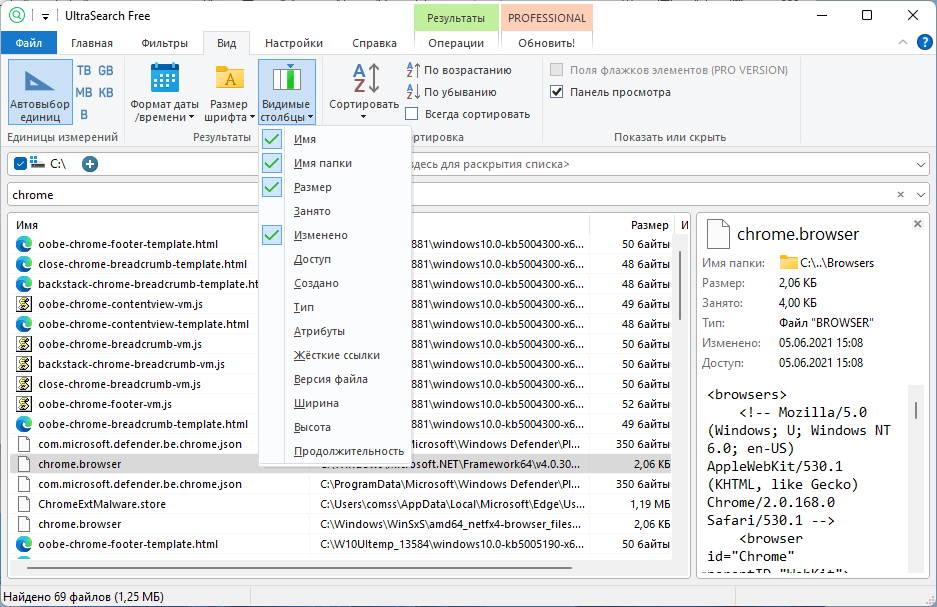Click JS icon of oobe-chrome-contentview-vm.js
The width and height of the screenshot is (937, 607).
pos(23,304)
